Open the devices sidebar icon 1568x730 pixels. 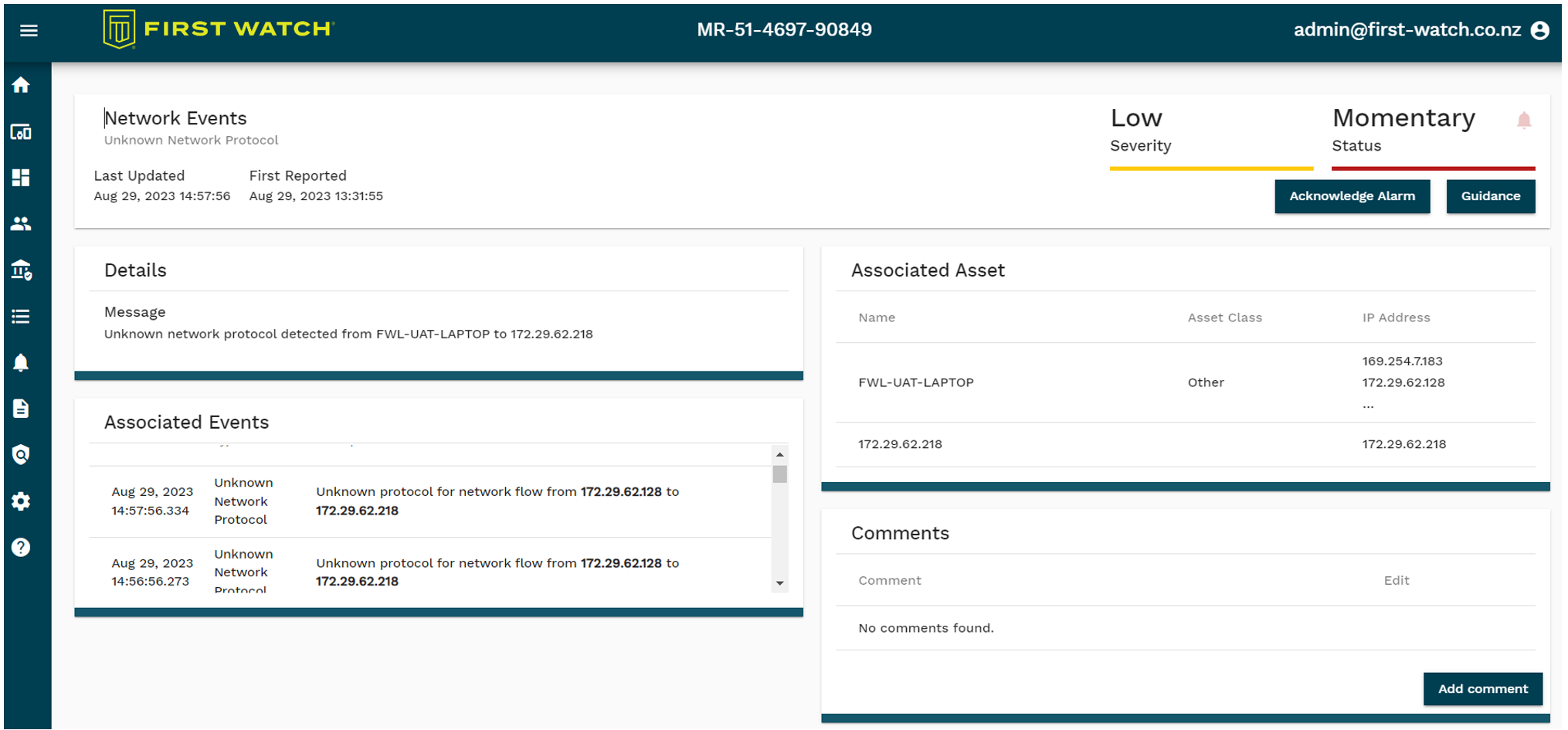click(x=21, y=132)
